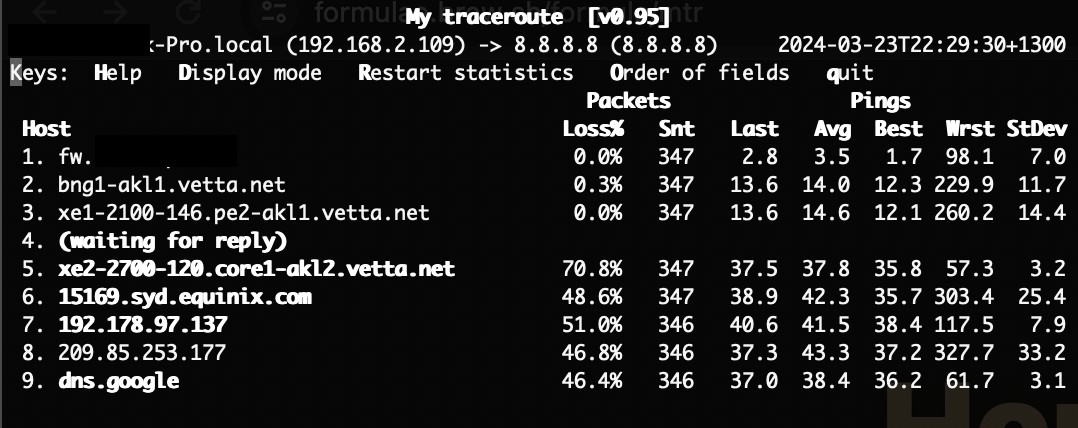
Task: Click the Host column header
Action: point(46,129)
